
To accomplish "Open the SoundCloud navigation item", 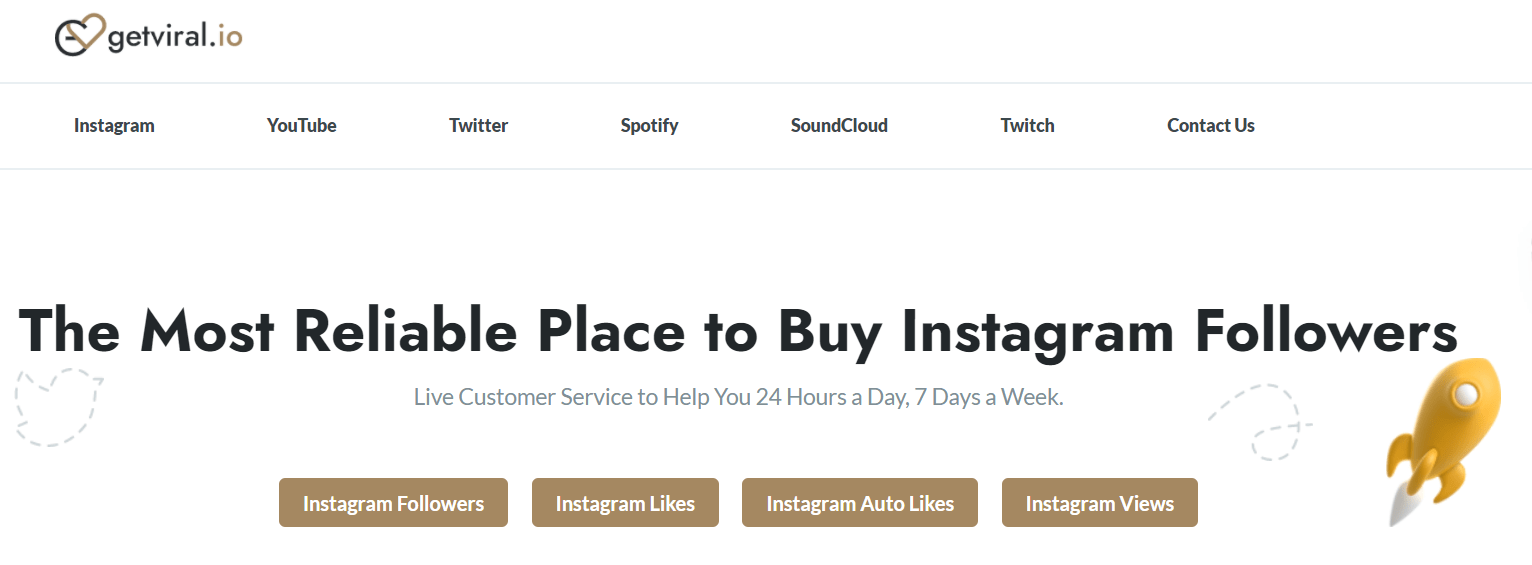I will click(x=839, y=126).
